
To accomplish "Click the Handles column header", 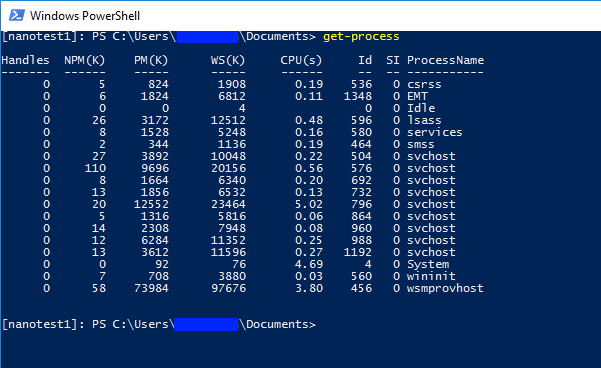I will coord(25,60).
